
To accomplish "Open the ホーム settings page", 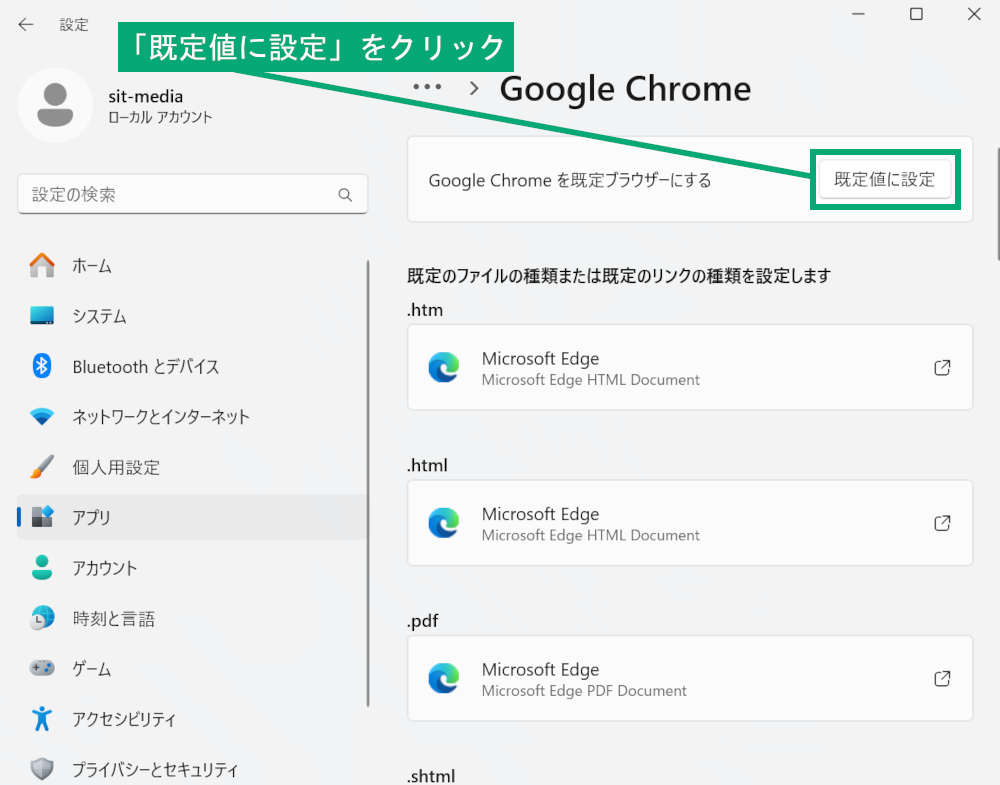I will pos(192,265).
